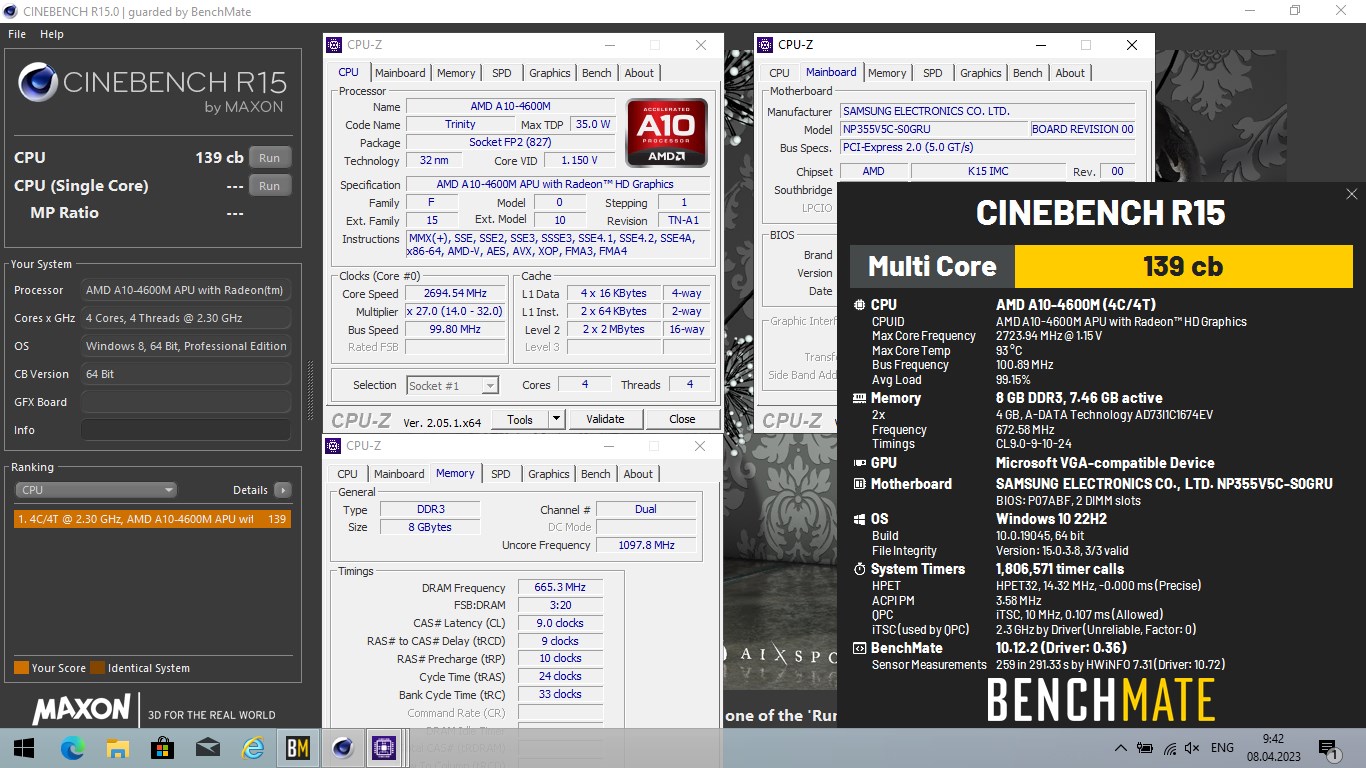Open volume control in system tray
The image size is (1366, 768).
click(1192, 748)
